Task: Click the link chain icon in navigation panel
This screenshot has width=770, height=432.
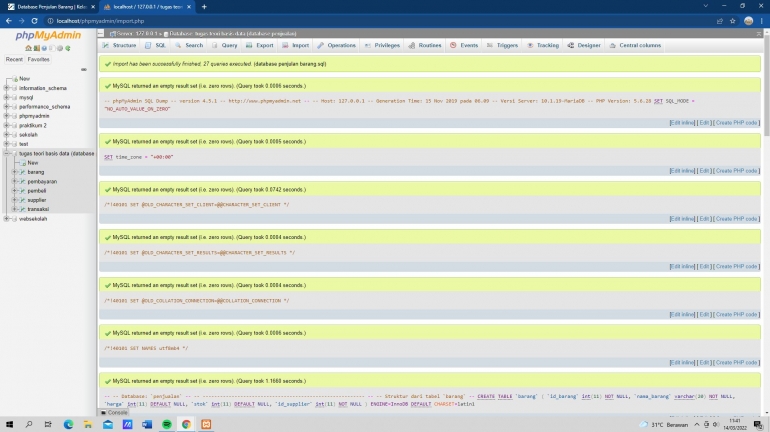Action: [x=84, y=69]
